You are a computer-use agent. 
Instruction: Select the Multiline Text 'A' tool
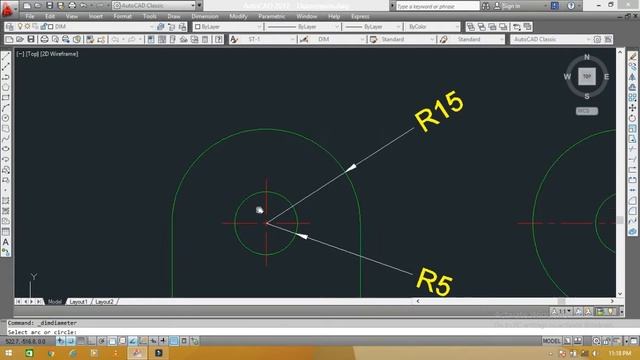coord(6,242)
